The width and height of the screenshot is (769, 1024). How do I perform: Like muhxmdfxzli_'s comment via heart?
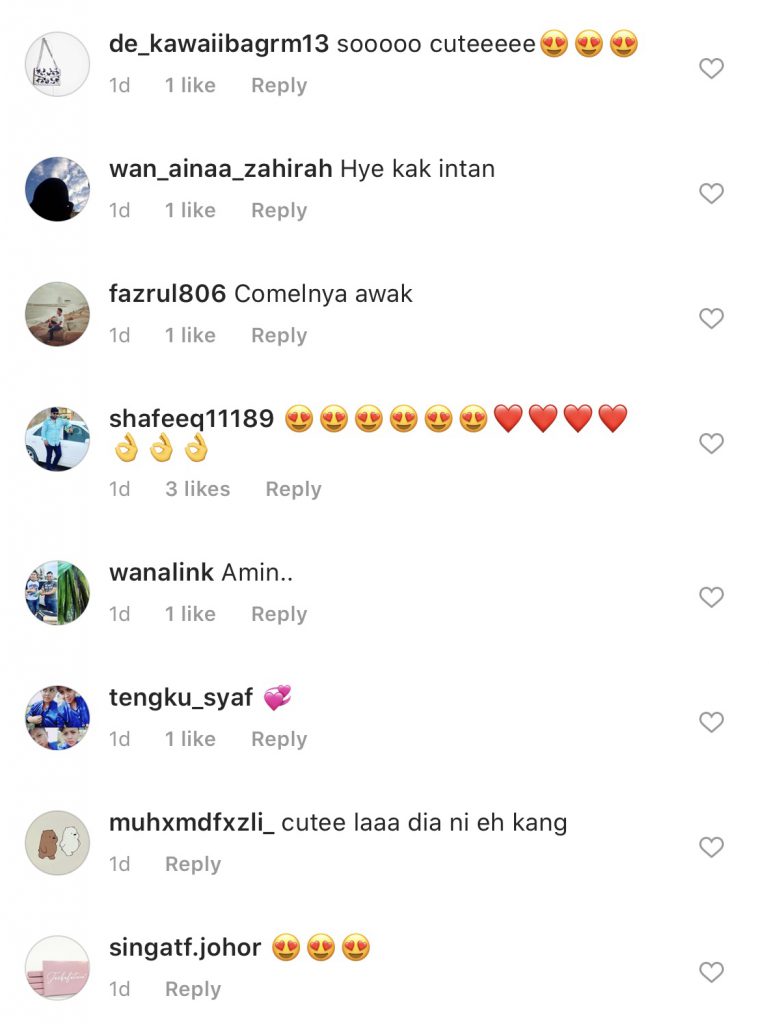[x=711, y=847]
